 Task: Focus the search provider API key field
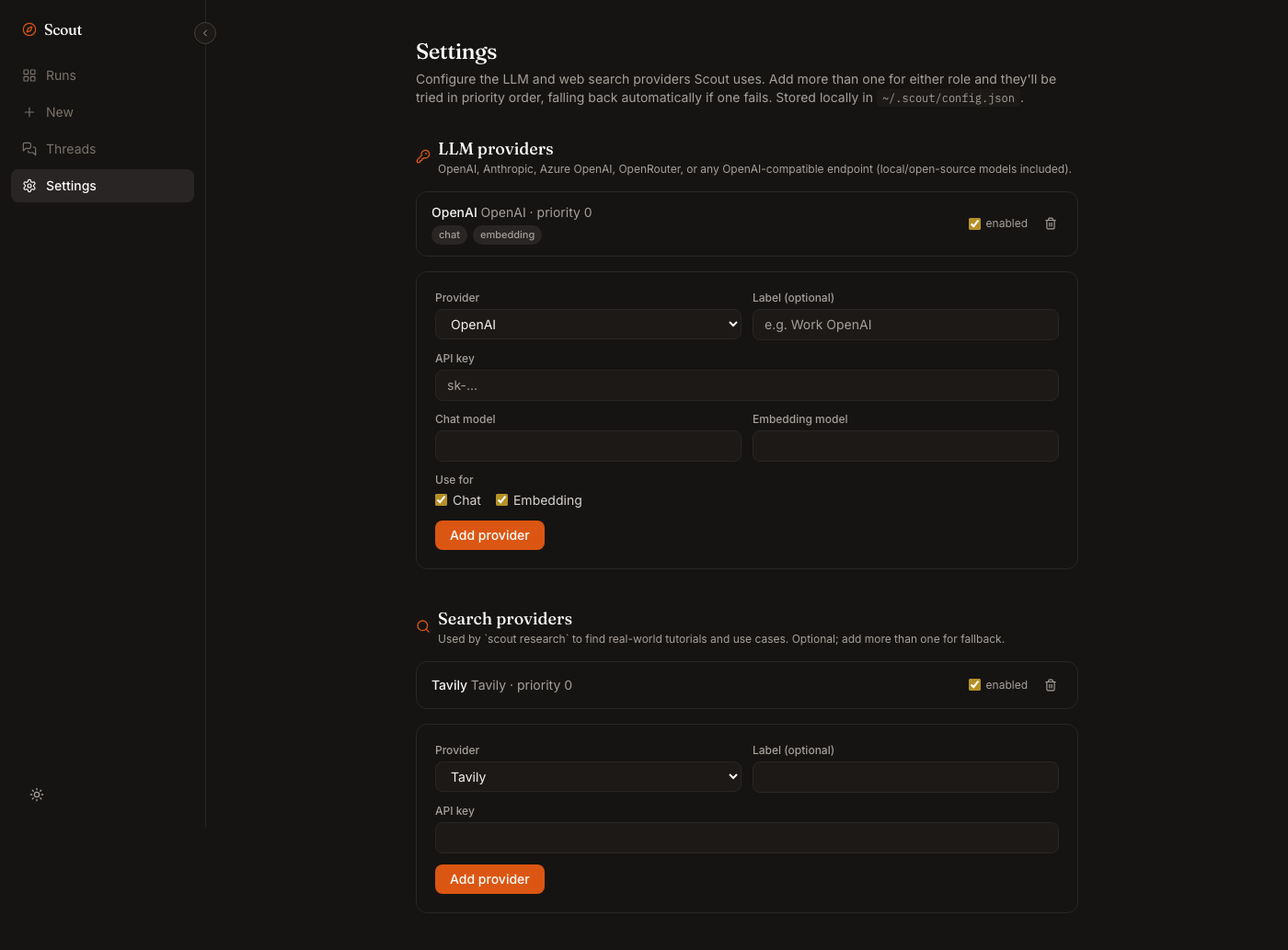pyautogui.click(x=747, y=838)
